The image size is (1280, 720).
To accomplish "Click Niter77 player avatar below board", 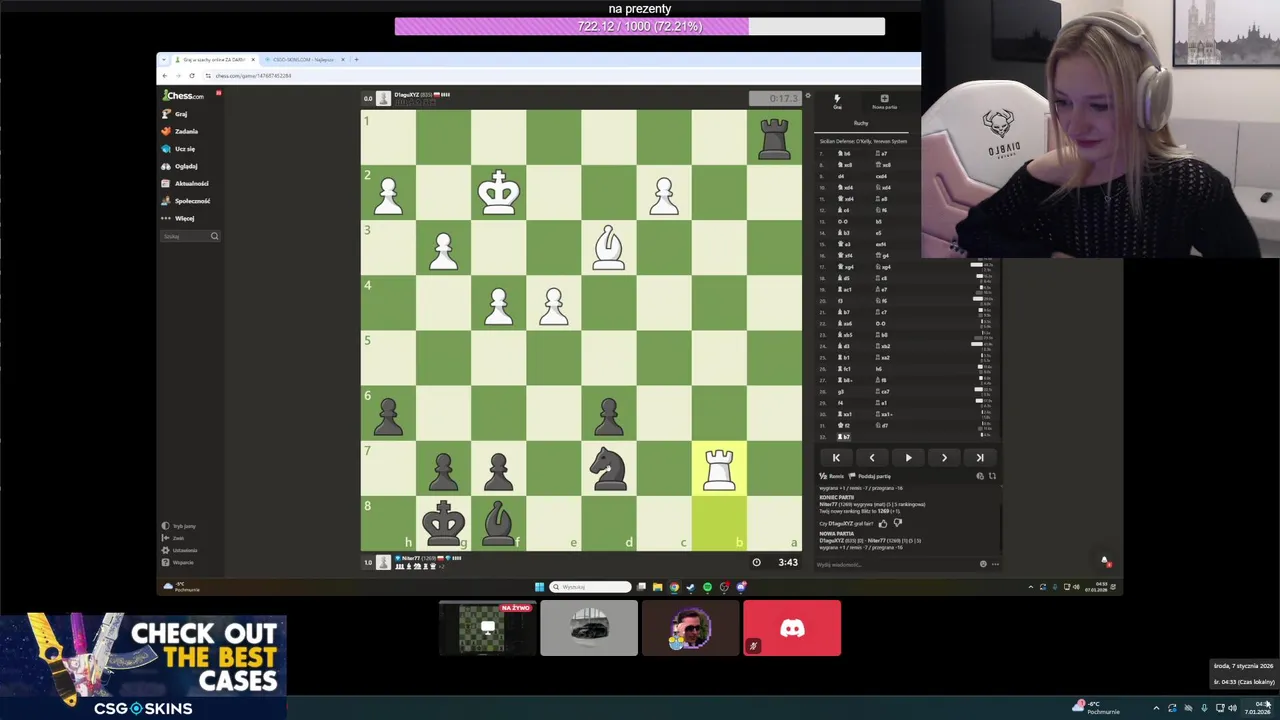I will click(x=383, y=562).
